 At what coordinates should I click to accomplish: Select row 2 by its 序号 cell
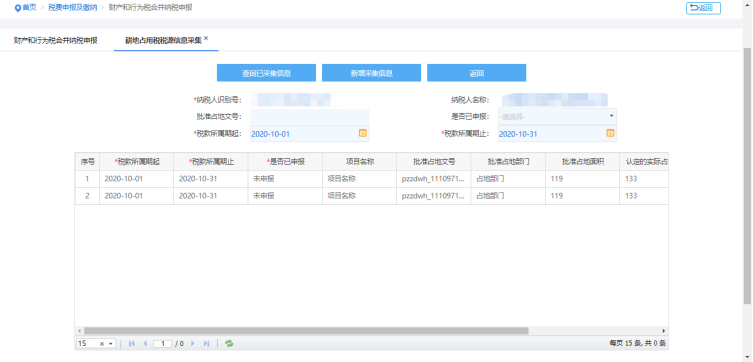[87, 196]
